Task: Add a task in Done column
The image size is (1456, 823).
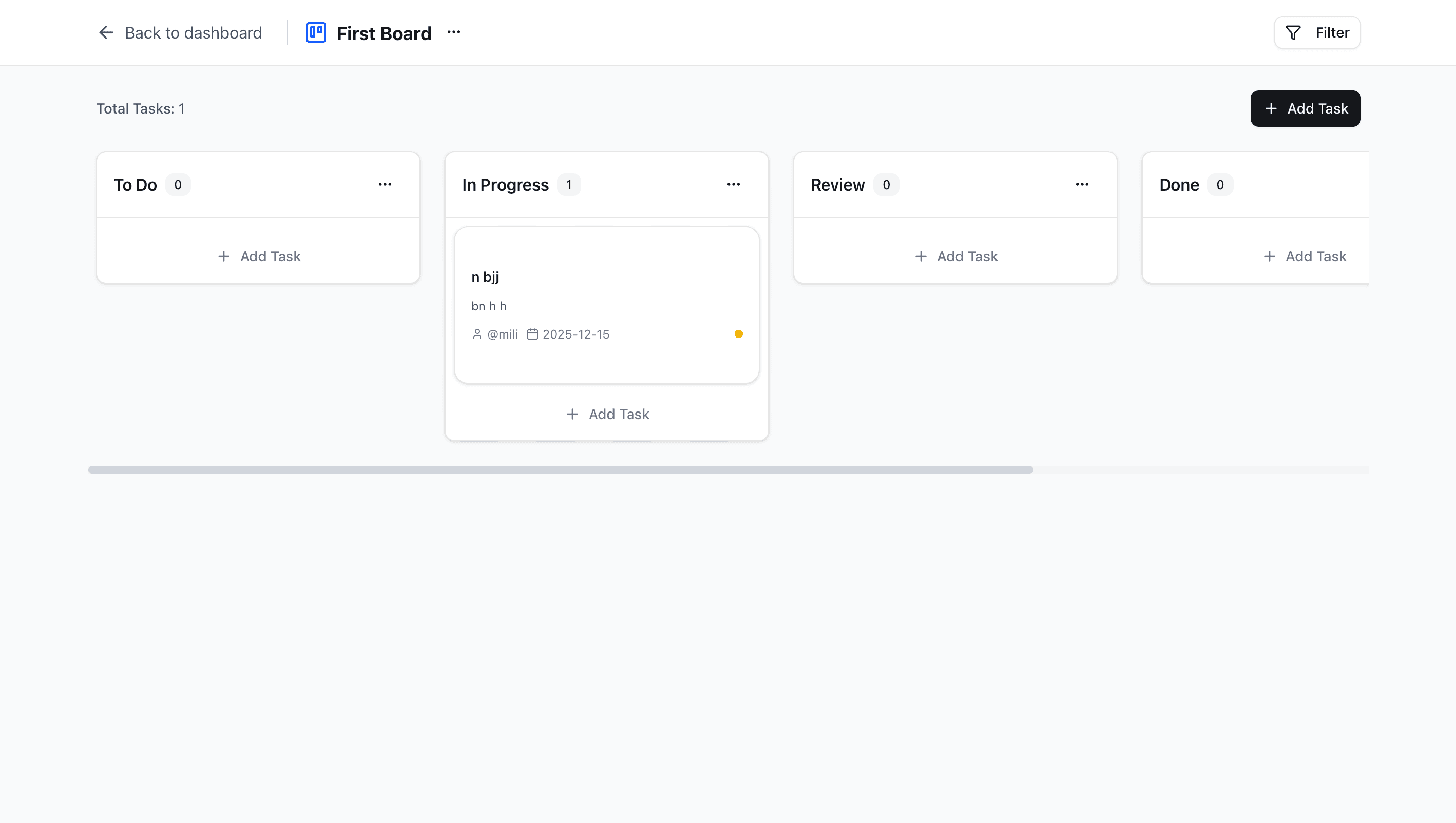Action: 1304,256
